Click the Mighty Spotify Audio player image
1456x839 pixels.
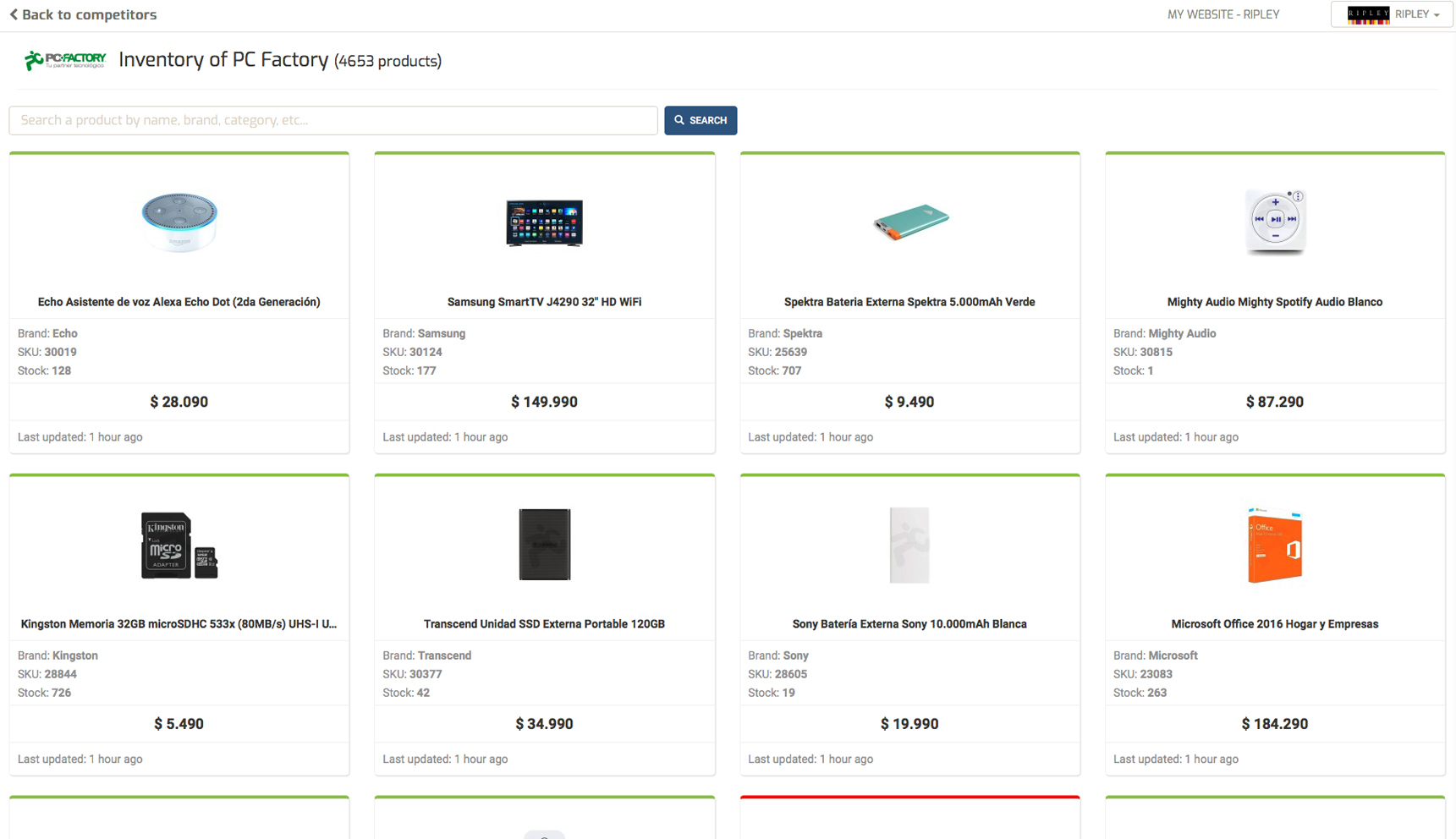click(1275, 222)
